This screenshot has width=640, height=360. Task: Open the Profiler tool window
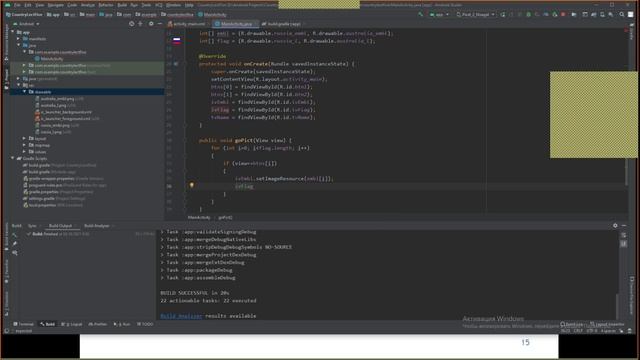point(98,324)
